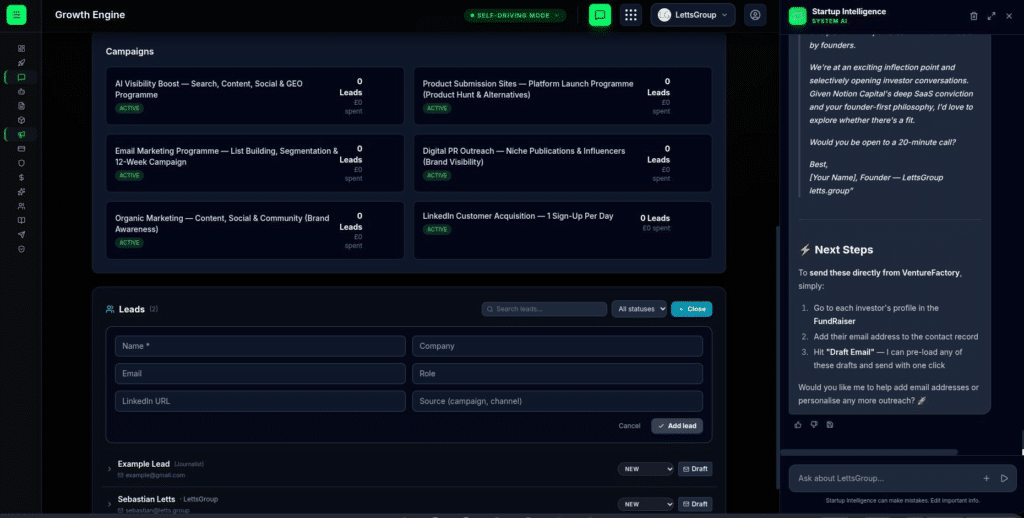Viewport: 1024px width, 518px height.
Task: Click the horizontal scrollbar in chat panel
Action: click(869, 452)
